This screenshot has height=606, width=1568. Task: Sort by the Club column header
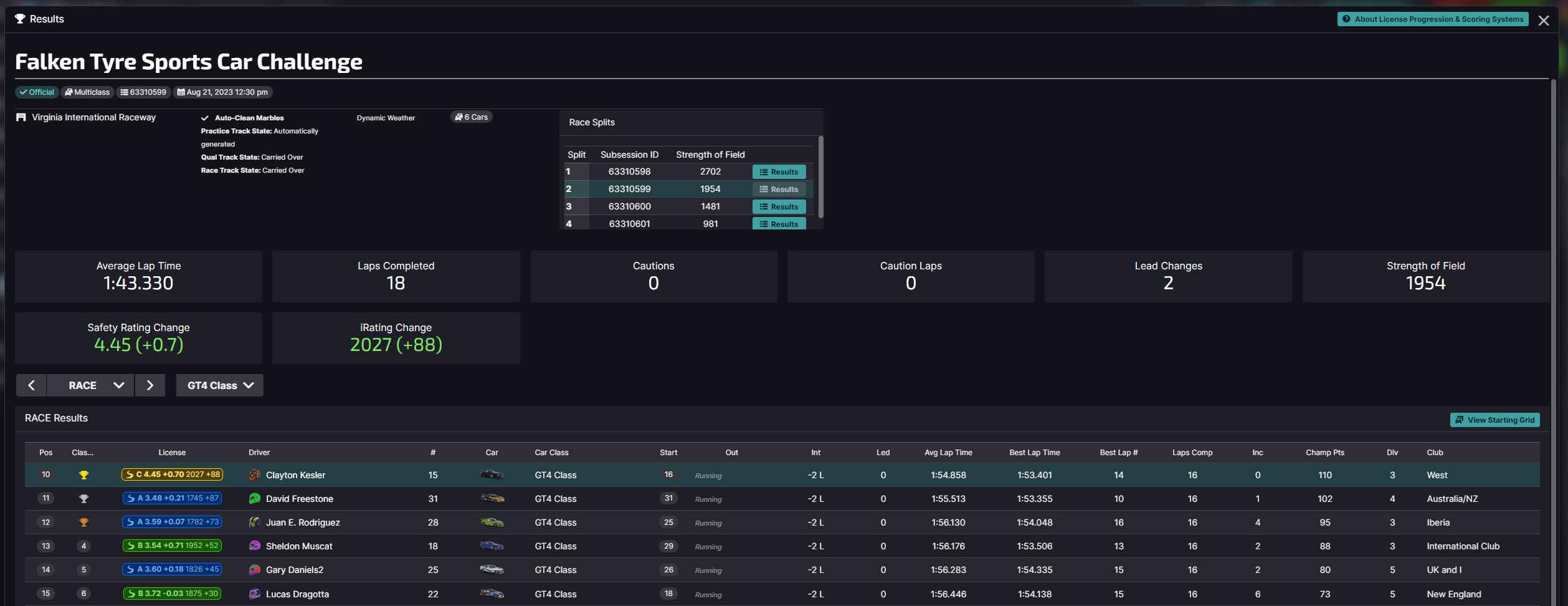coord(1435,453)
